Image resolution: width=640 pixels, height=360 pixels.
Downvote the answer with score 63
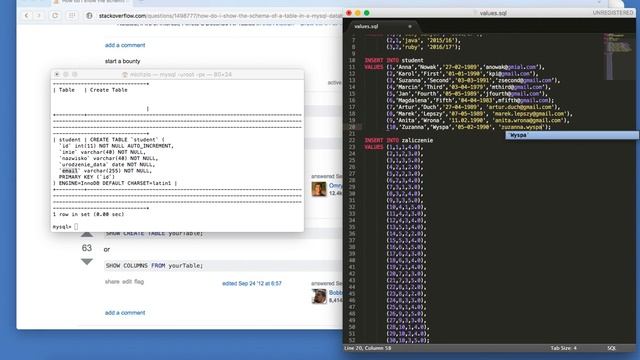pyautogui.click(x=87, y=262)
